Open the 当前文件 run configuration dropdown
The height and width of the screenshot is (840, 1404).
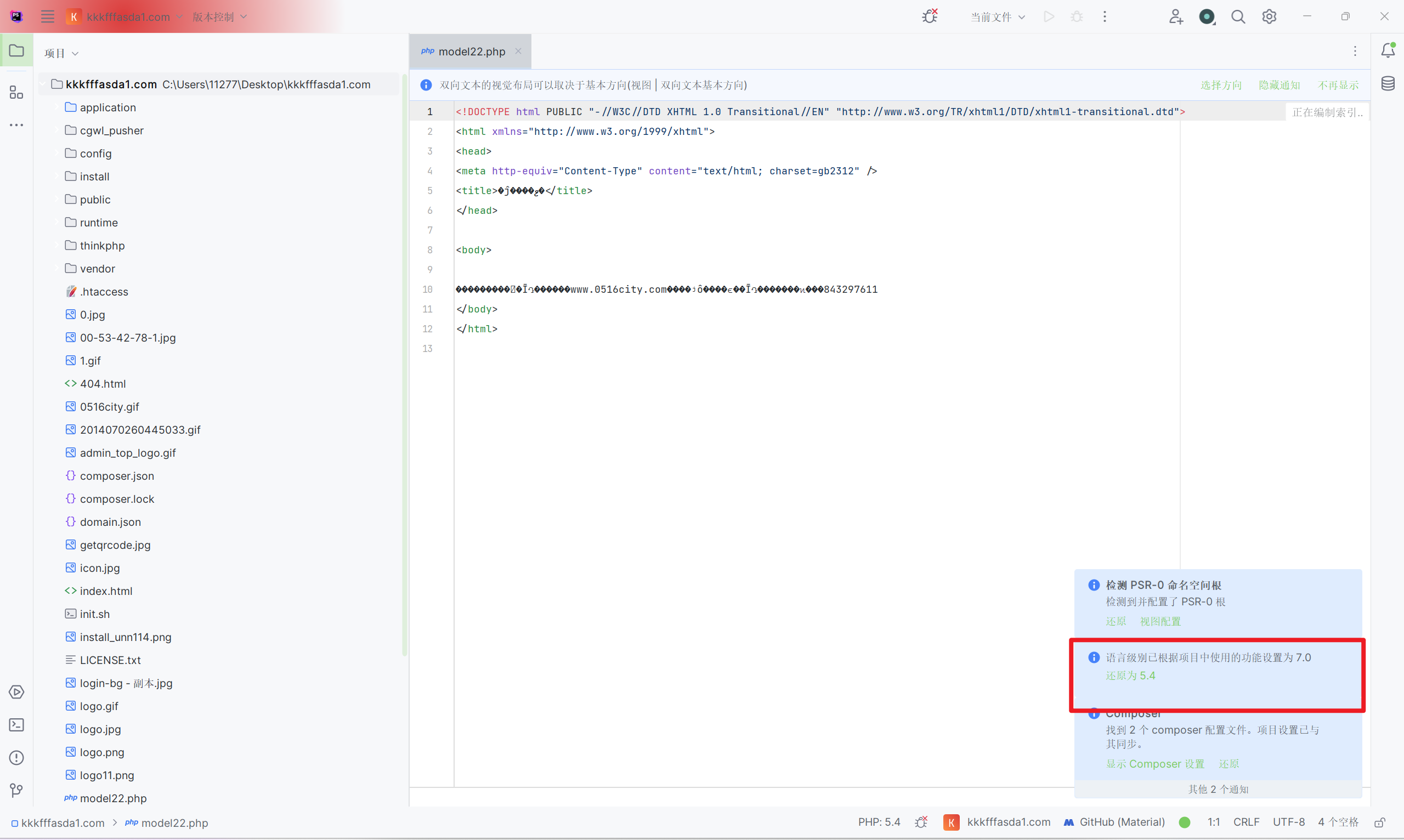(998, 16)
